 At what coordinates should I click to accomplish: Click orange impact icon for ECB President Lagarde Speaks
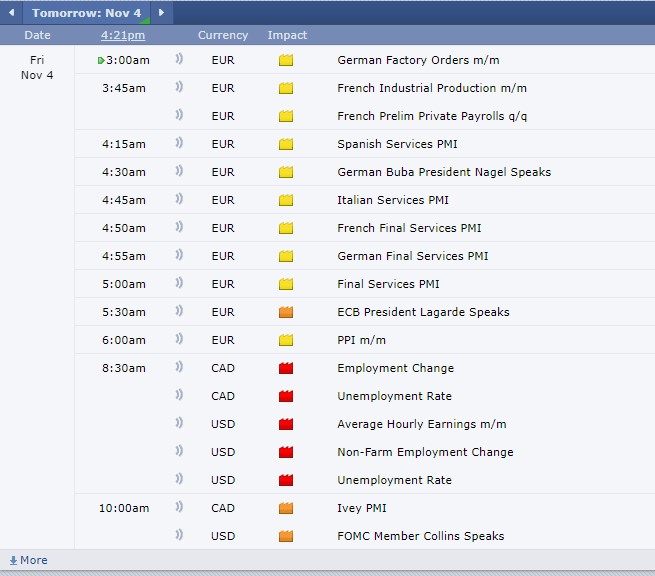[x=286, y=312]
